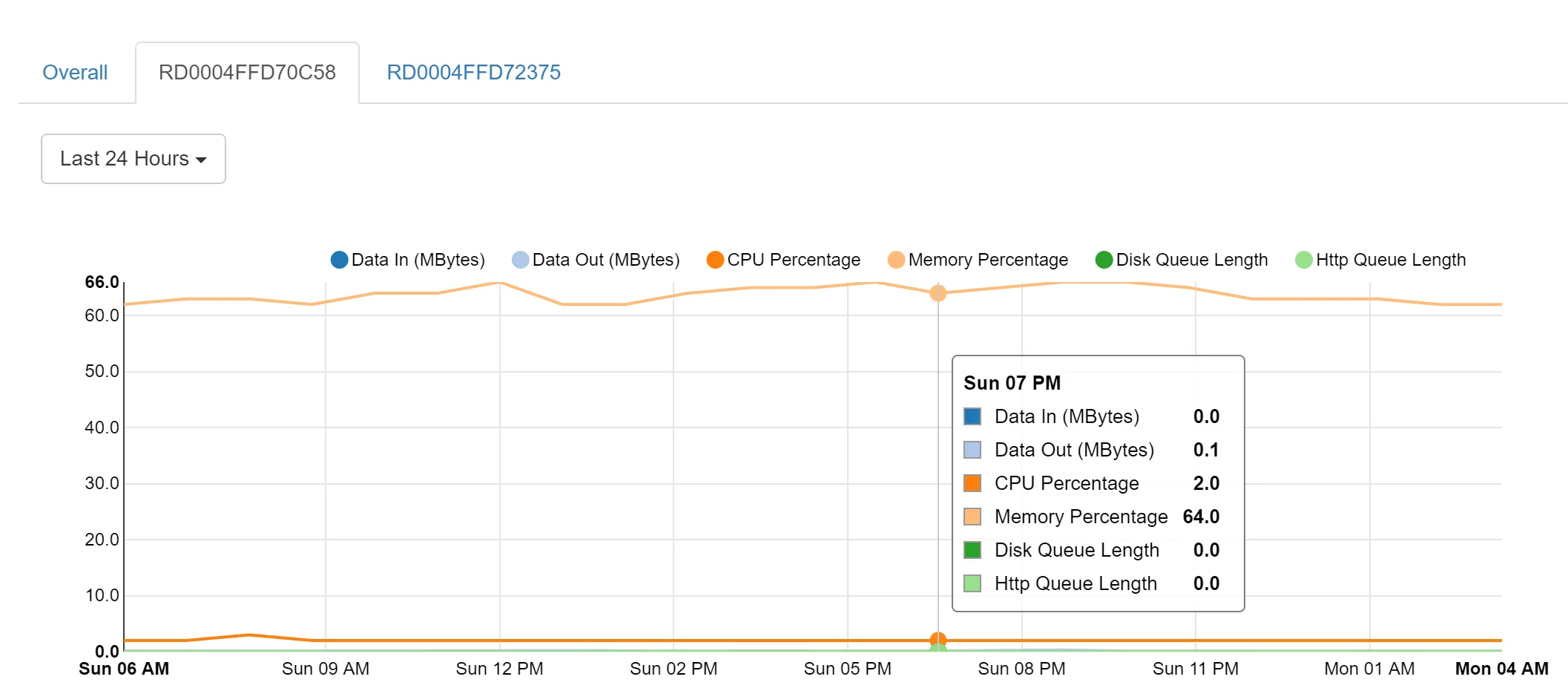This screenshot has height=691, width=1568.
Task: Switch to the Overall tab
Action: click(x=75, y=73)
